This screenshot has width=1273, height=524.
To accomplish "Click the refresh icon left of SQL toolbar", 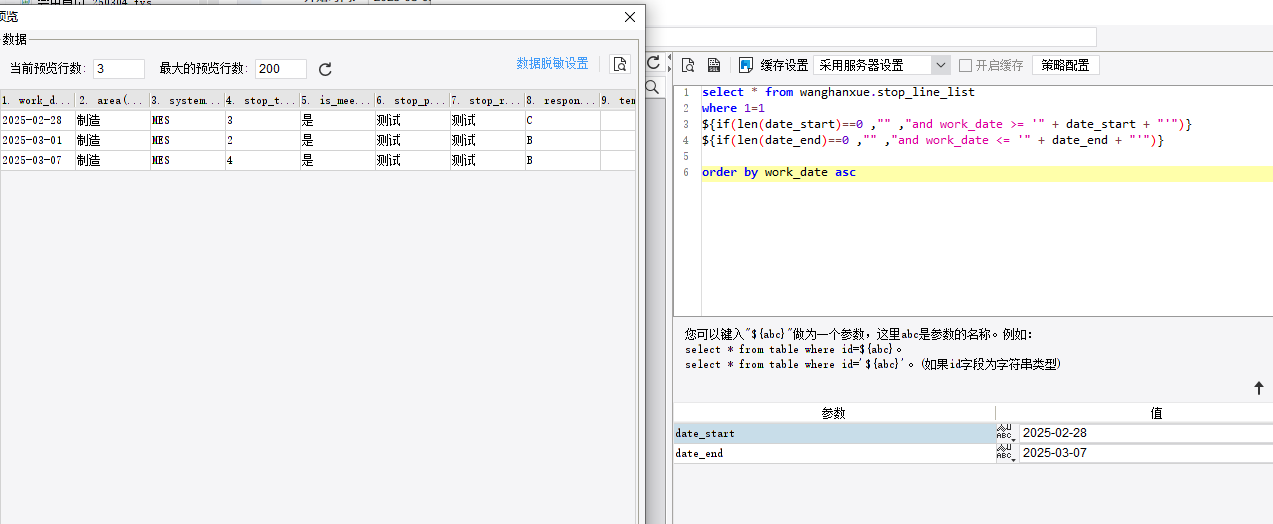I will 653,63.
